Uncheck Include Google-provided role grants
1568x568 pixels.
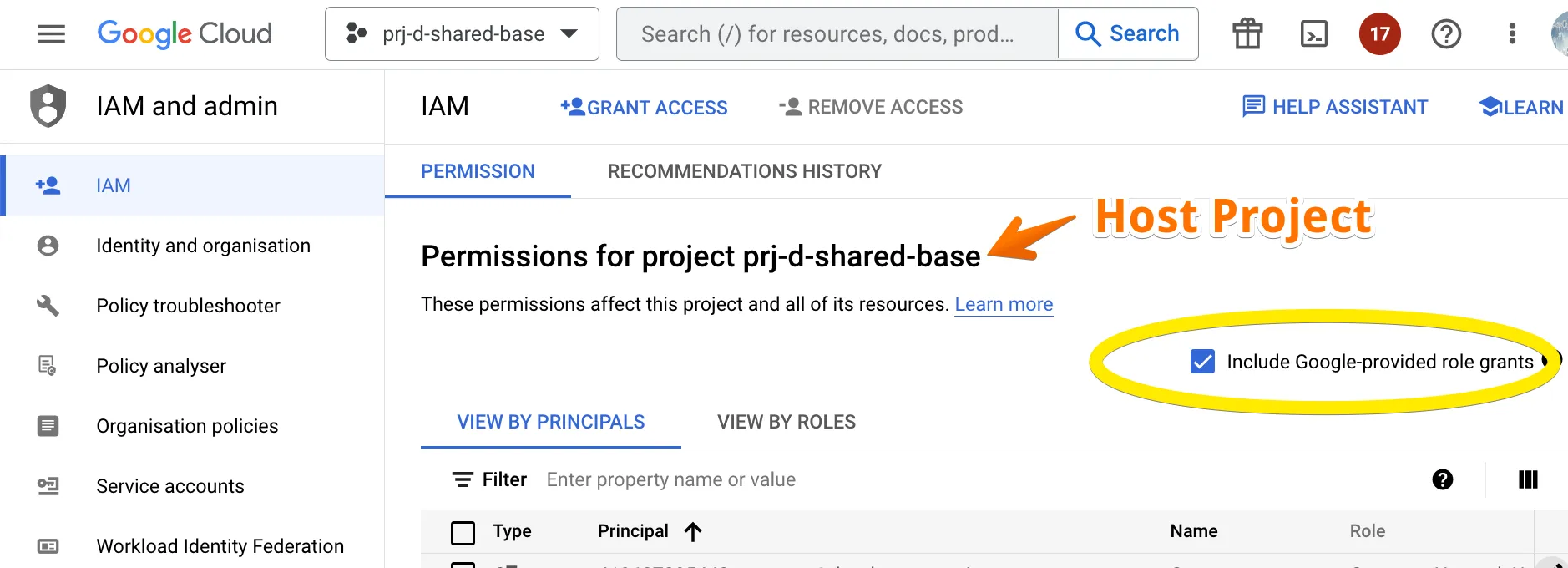(x=1202, y=362)
